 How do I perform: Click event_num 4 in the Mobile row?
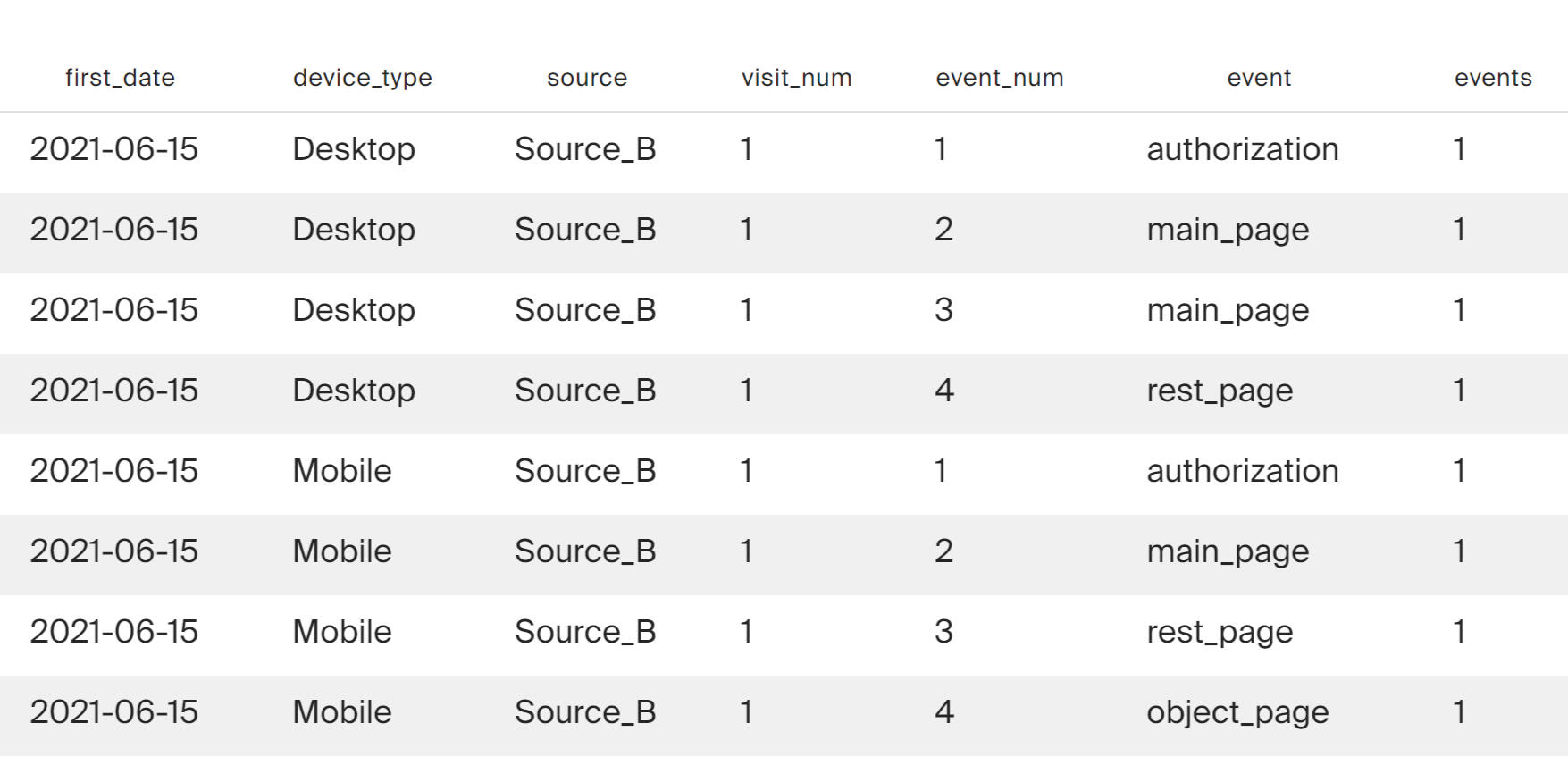(944, 712)
